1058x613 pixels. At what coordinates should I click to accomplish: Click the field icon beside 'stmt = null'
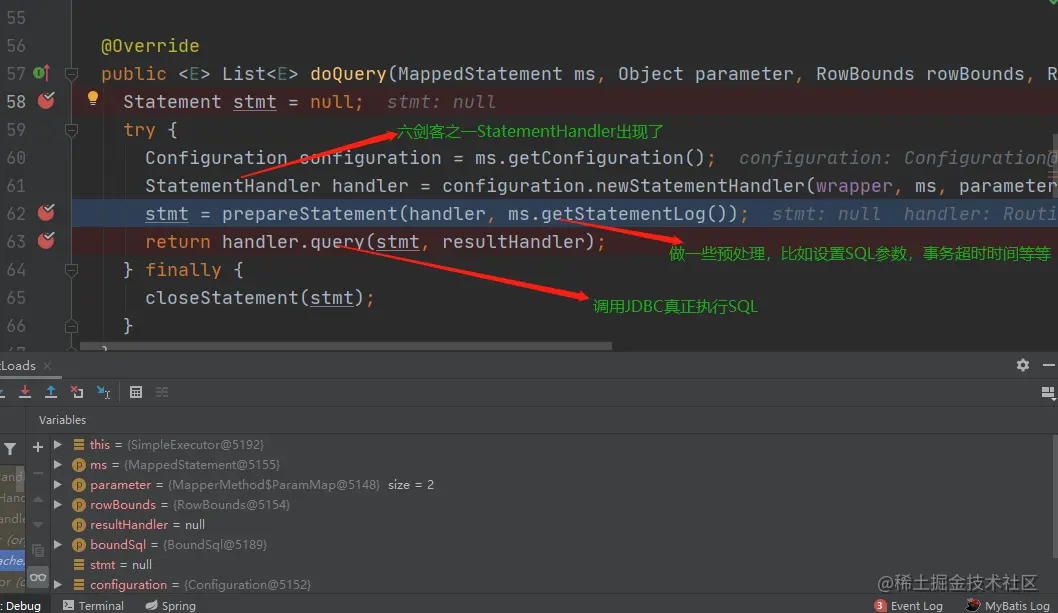tap(79, 564)
